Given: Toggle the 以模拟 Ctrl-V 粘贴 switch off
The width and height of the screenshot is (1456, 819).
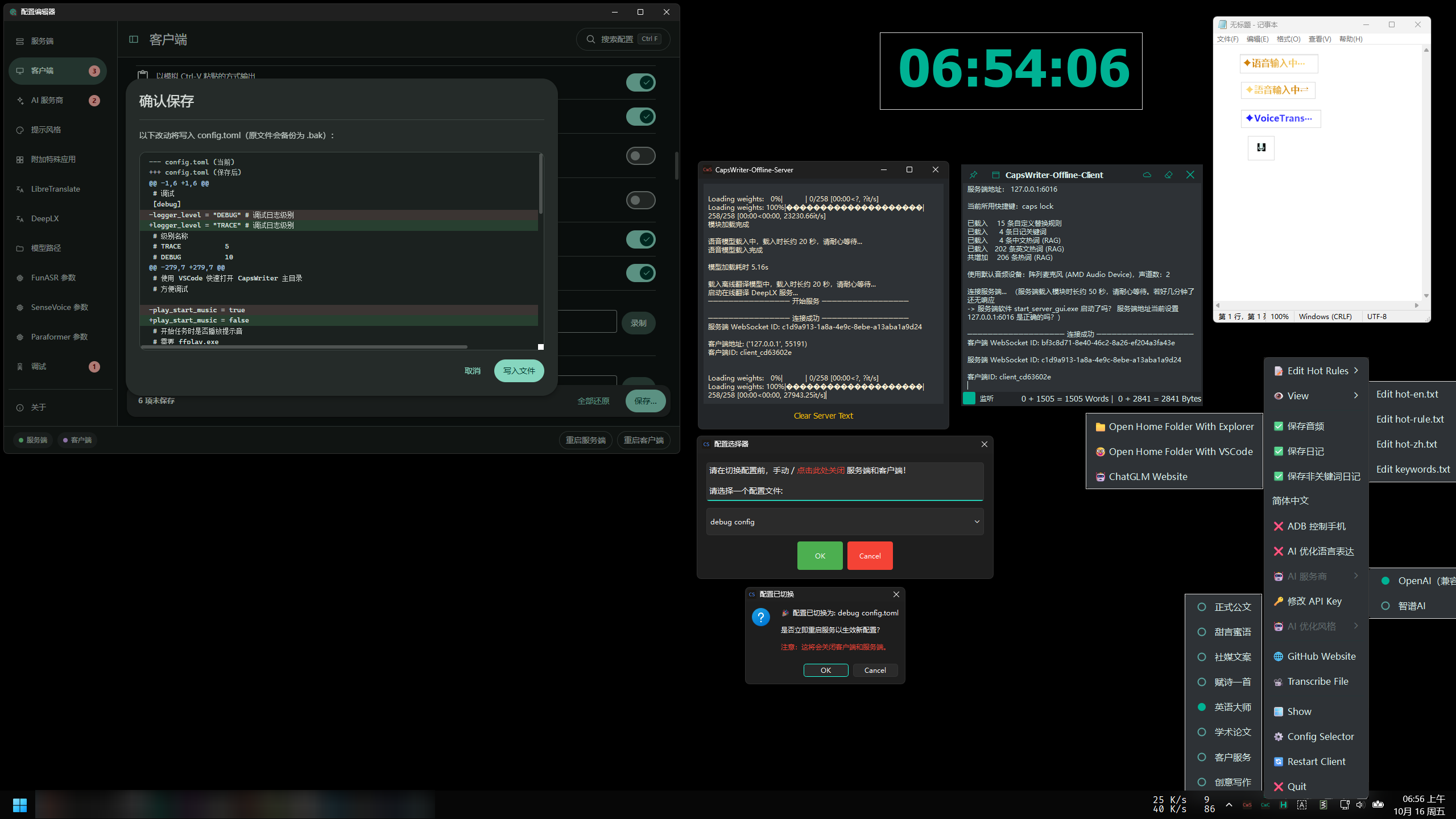Looking at the screenshot, I should (x=640, y=82).
